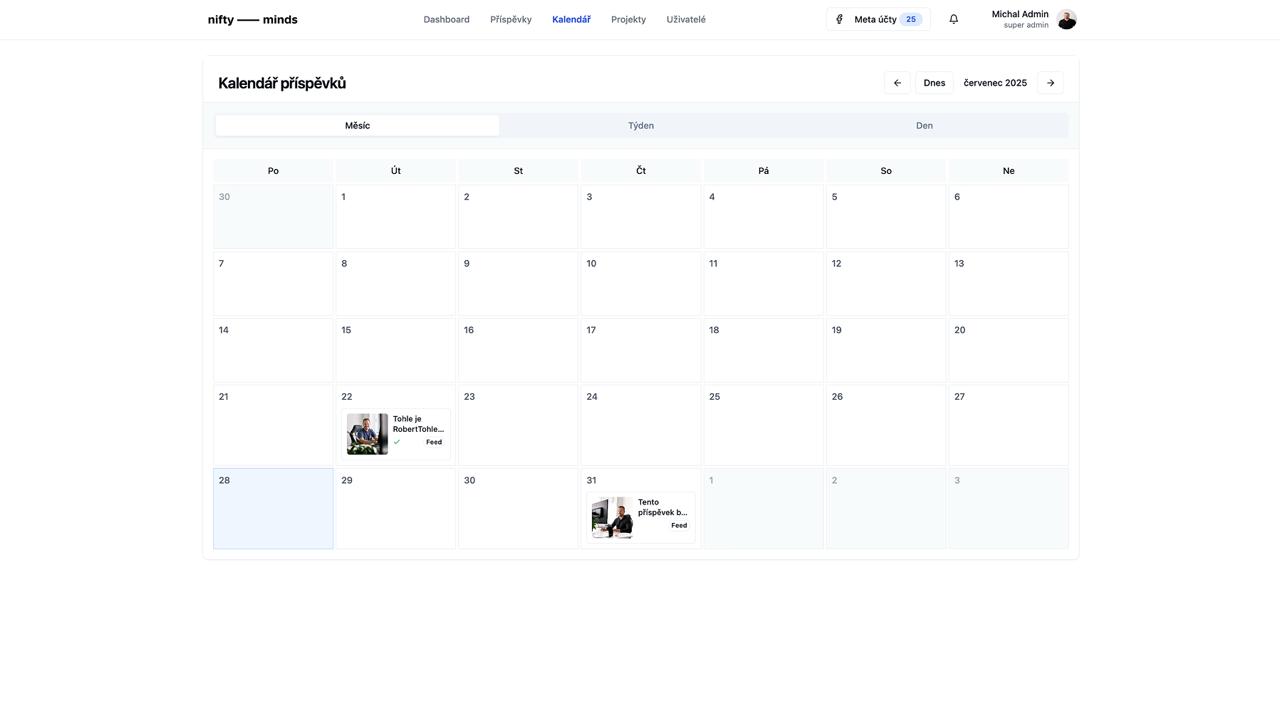Open post thumbnail on July 22

point(367,434)
